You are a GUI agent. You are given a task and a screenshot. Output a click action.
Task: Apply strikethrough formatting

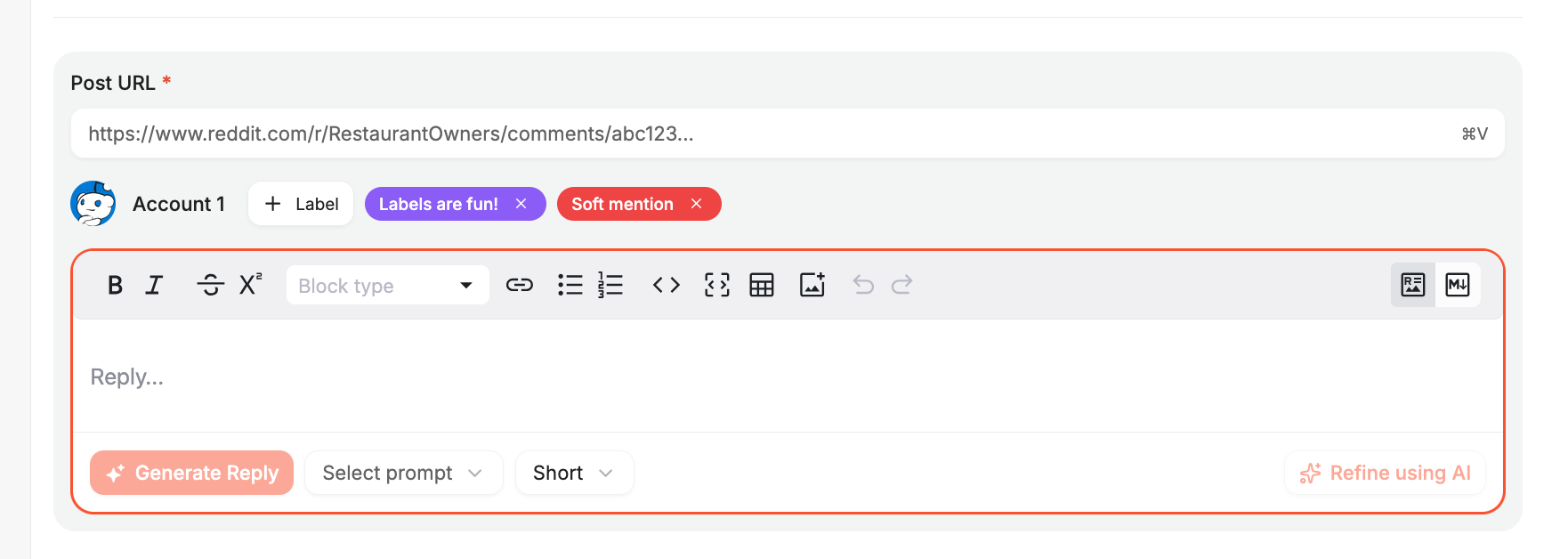210,285
